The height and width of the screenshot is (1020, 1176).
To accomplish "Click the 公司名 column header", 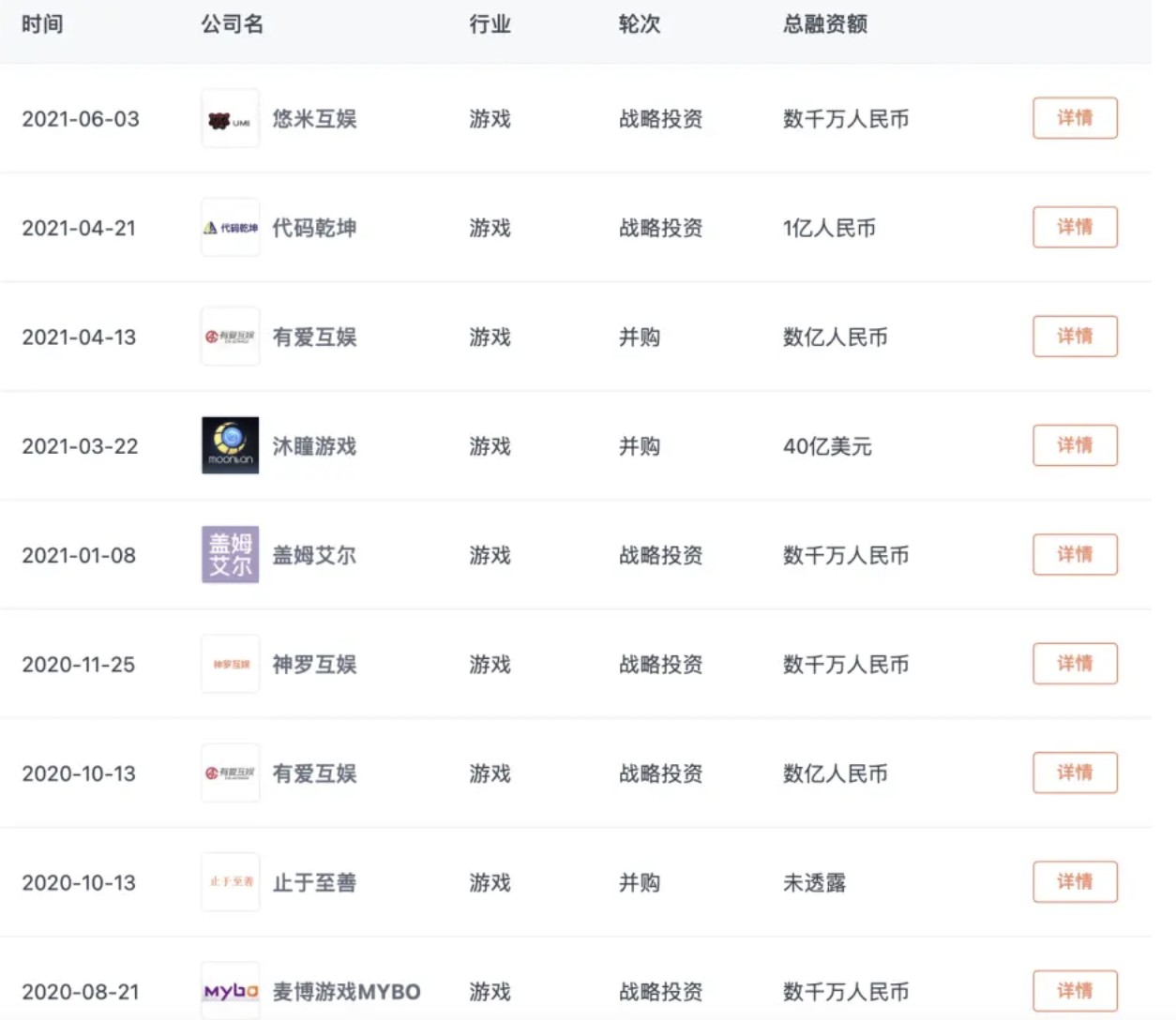I will pyautogui.click(x=233, y=24).
